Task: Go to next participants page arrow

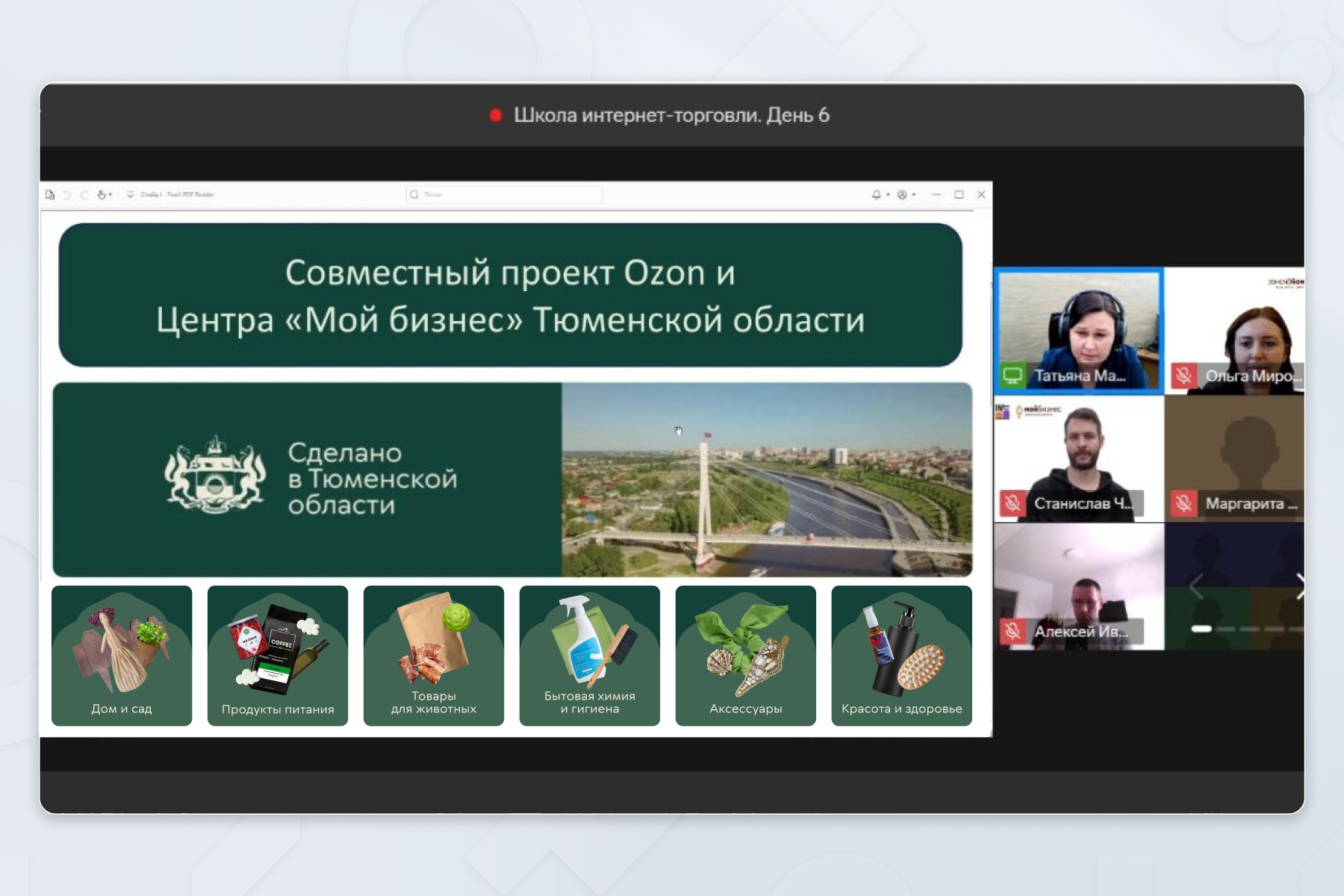Action: click(x=1300, y=587)
